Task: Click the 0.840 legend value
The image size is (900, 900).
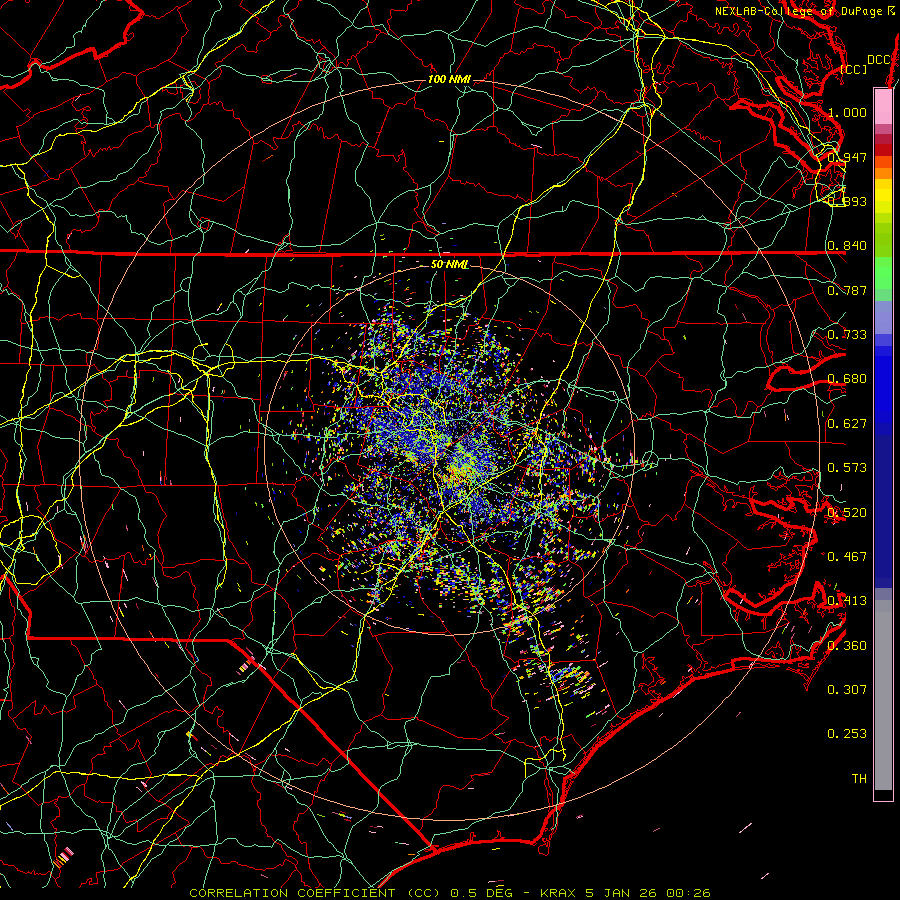Action: 847,246
